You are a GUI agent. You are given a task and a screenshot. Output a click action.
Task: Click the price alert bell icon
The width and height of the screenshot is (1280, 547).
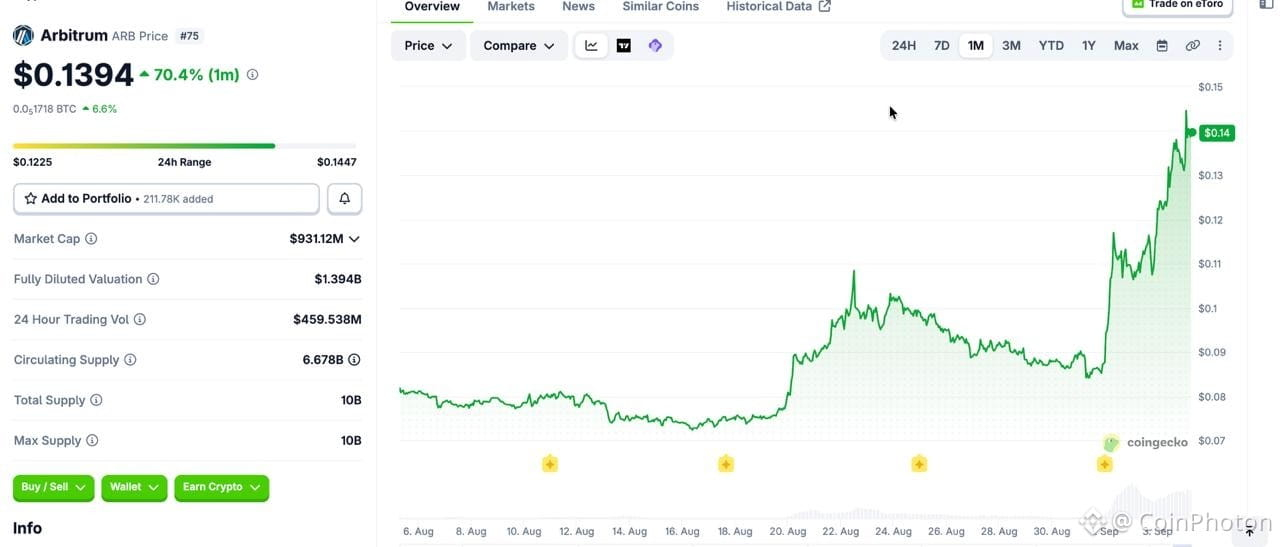point(344,199)
